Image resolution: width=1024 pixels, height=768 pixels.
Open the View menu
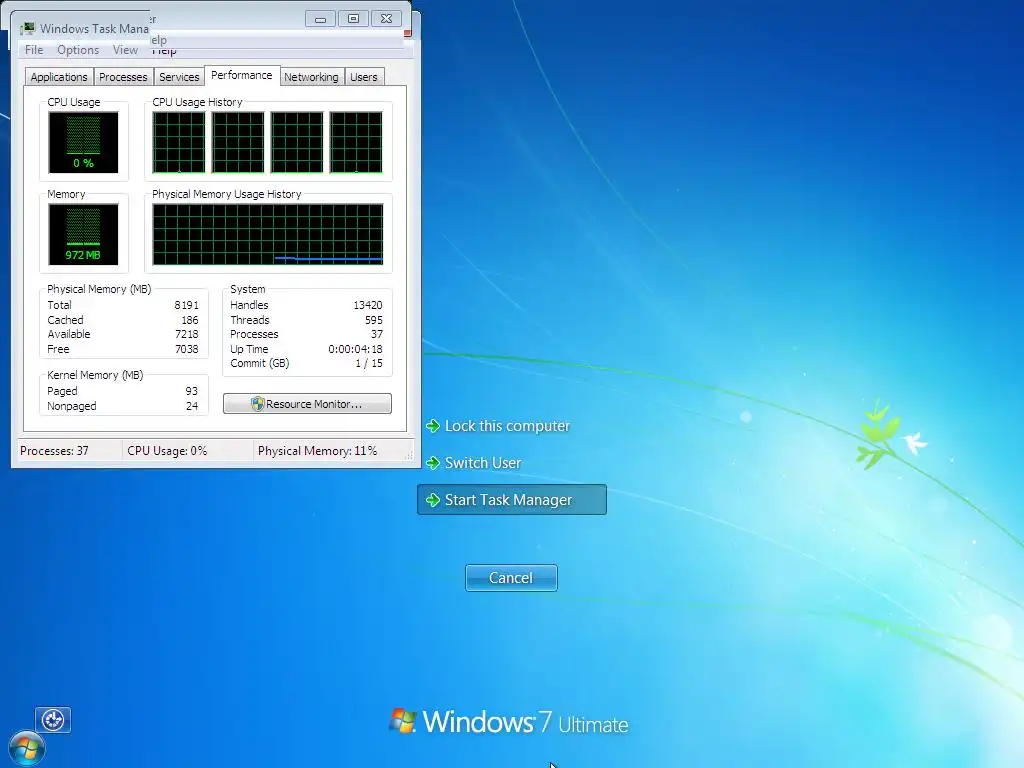coord(125,50)
